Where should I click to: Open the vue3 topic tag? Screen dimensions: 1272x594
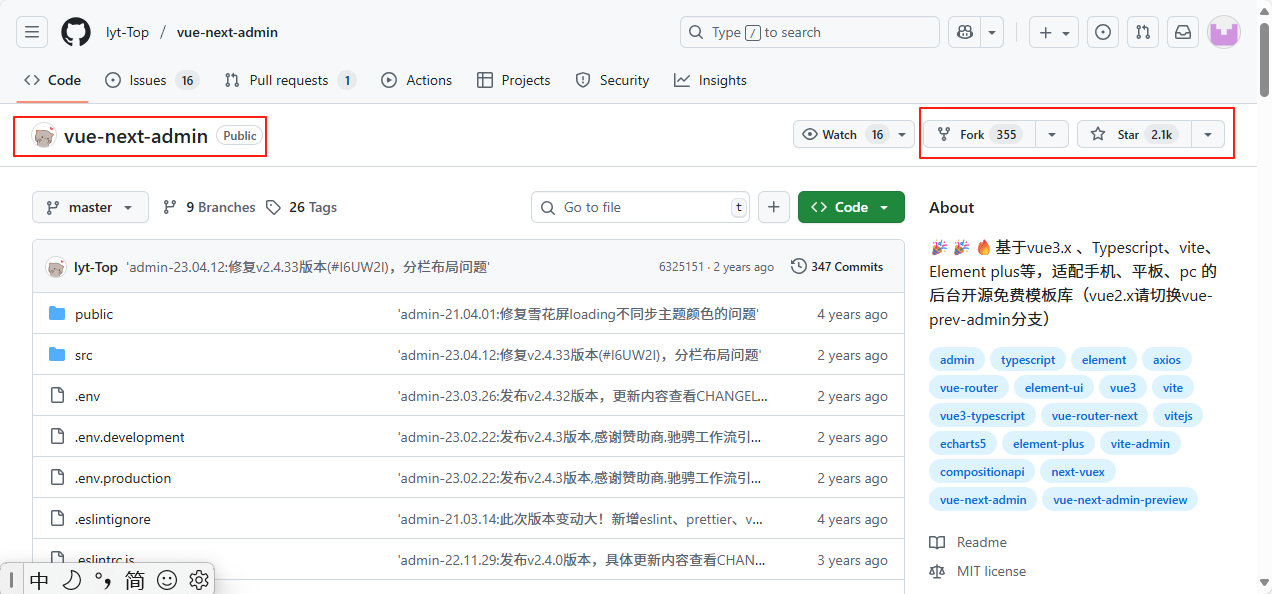[1123, 388]
